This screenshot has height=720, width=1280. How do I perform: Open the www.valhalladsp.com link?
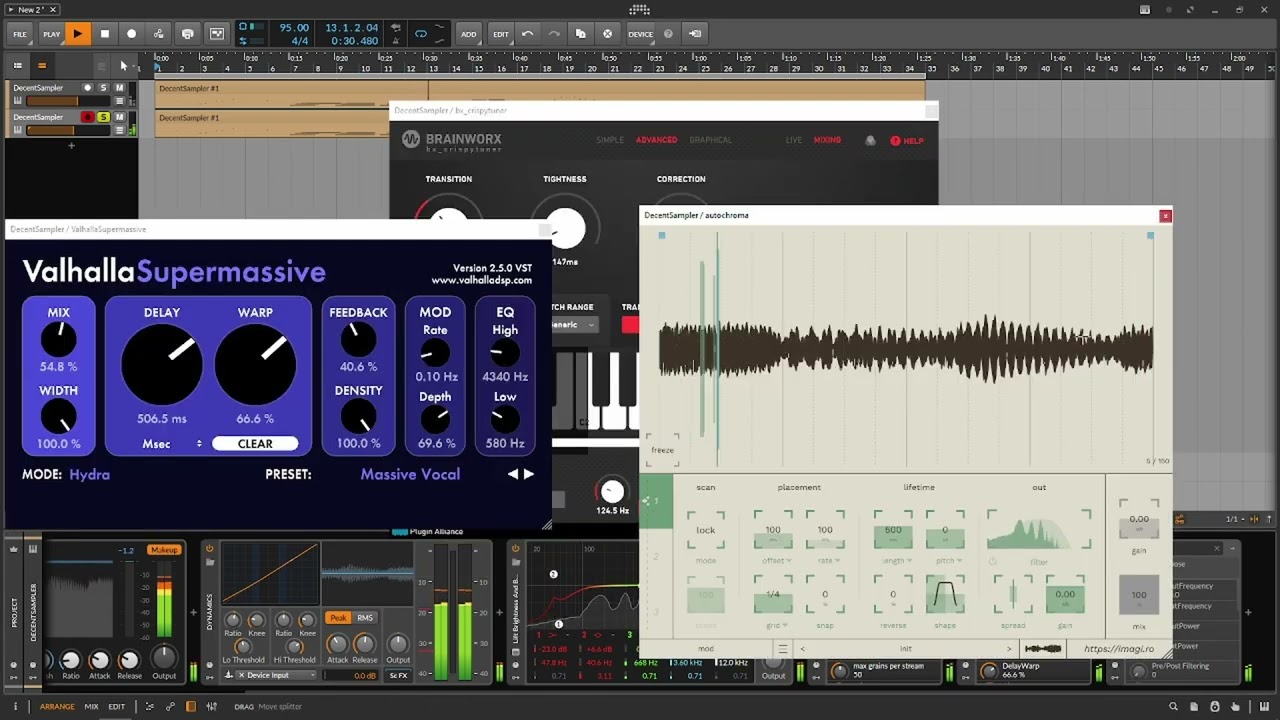(482, 281)
